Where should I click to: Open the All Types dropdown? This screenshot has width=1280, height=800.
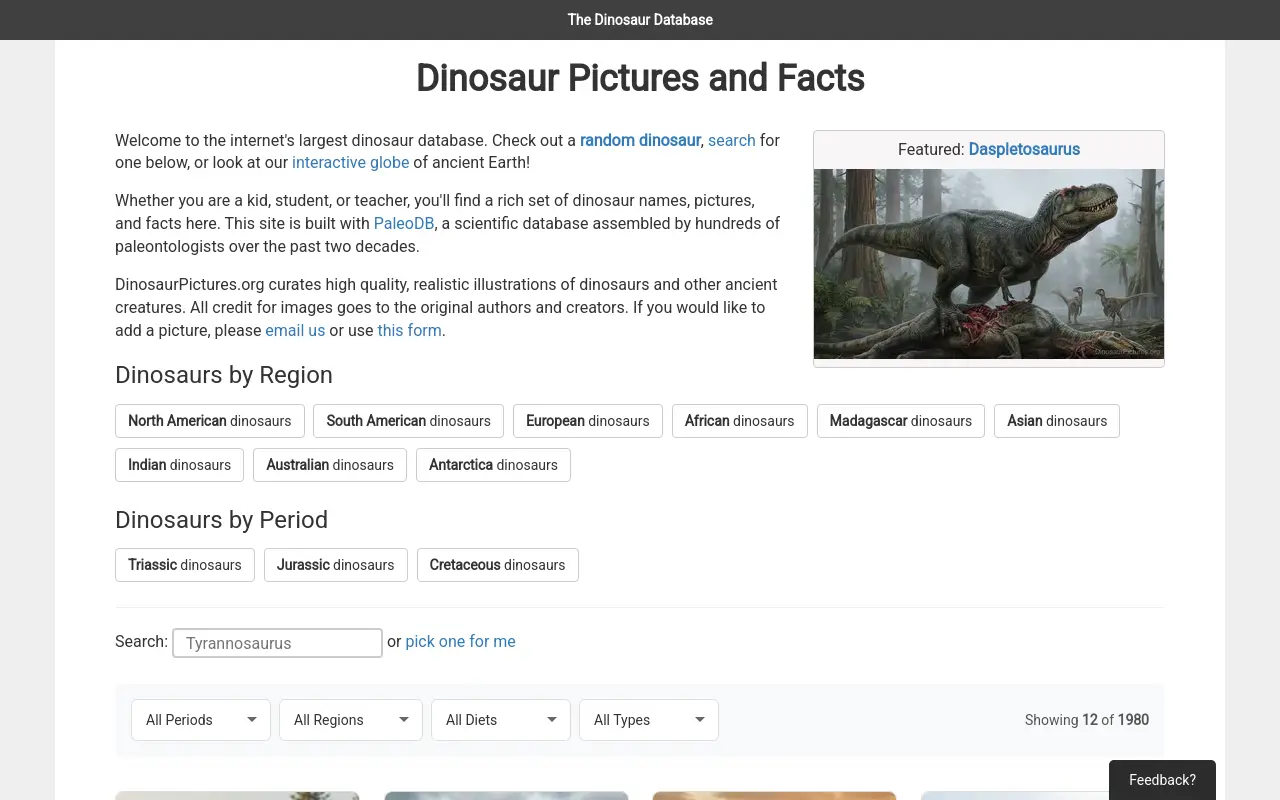tap(649, 720)
